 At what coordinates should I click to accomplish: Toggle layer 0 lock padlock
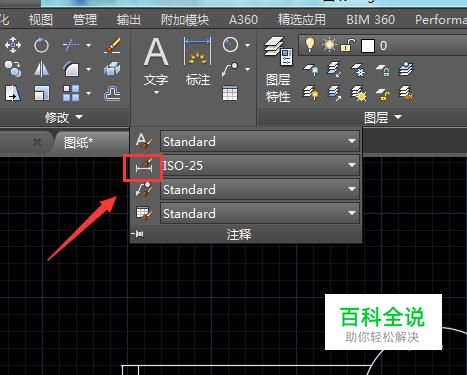click(347, 45)
